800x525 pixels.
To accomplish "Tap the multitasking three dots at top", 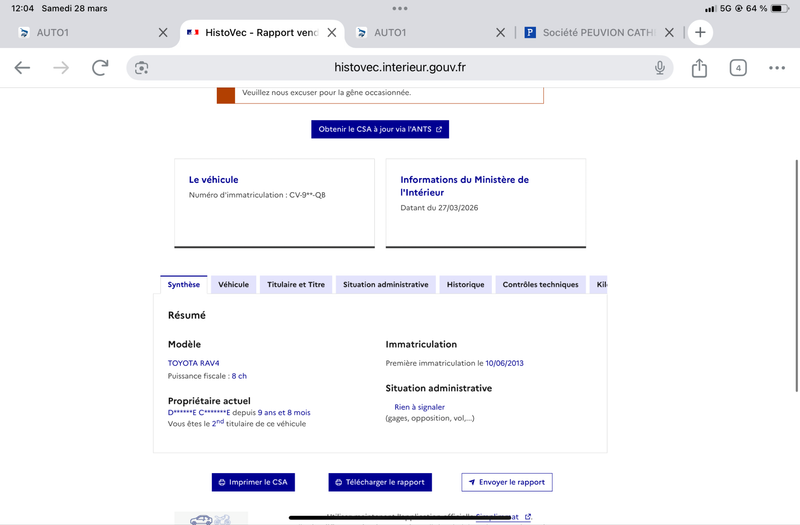I will tap(399, 8).
